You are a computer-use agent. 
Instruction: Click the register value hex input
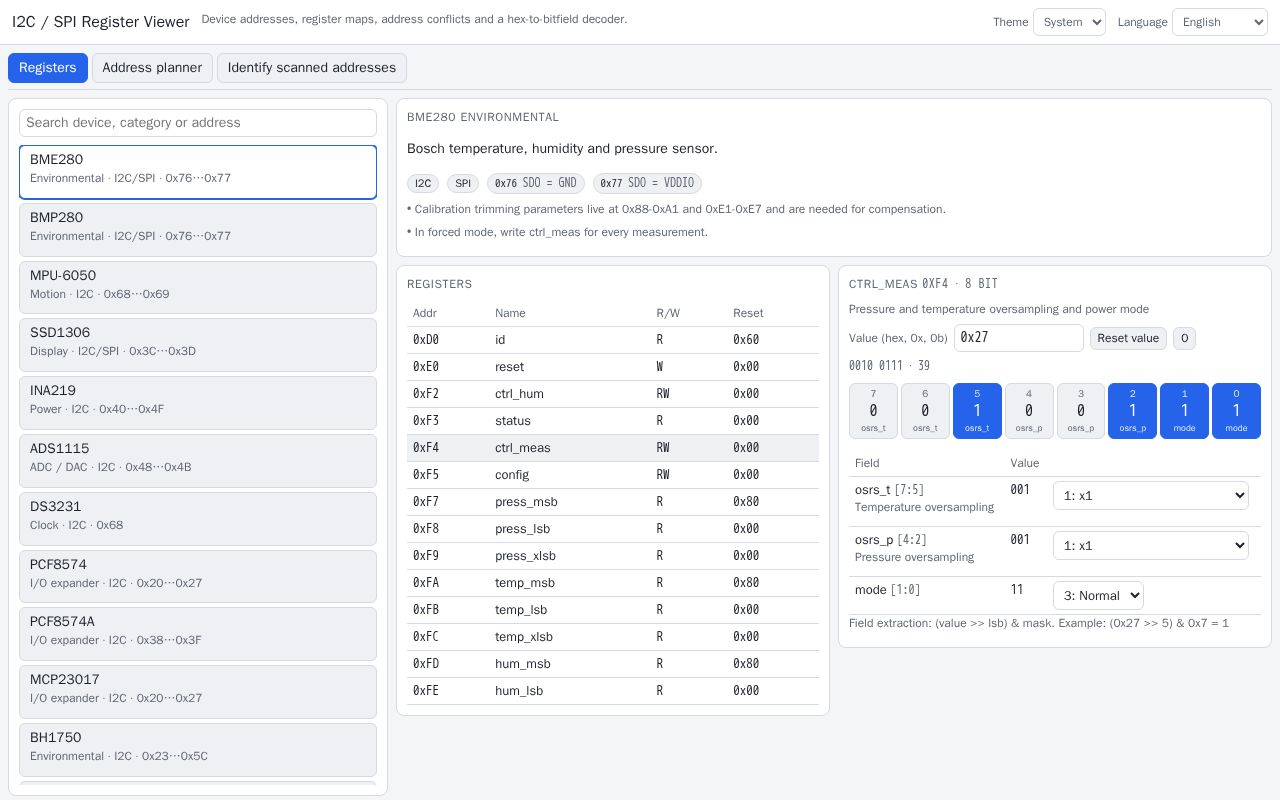(x=1019, y=338)
